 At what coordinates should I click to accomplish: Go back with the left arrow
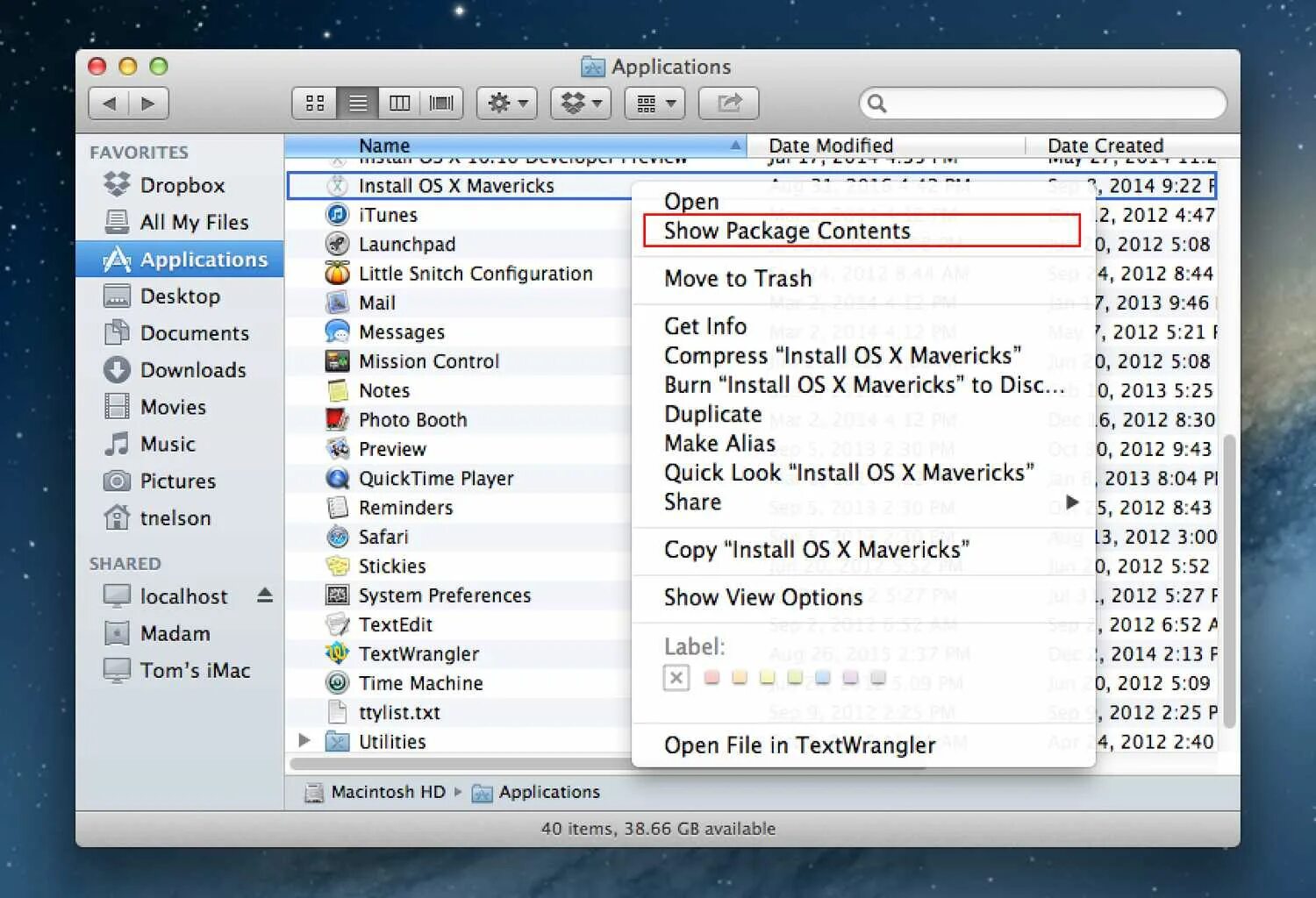[109, 103]
